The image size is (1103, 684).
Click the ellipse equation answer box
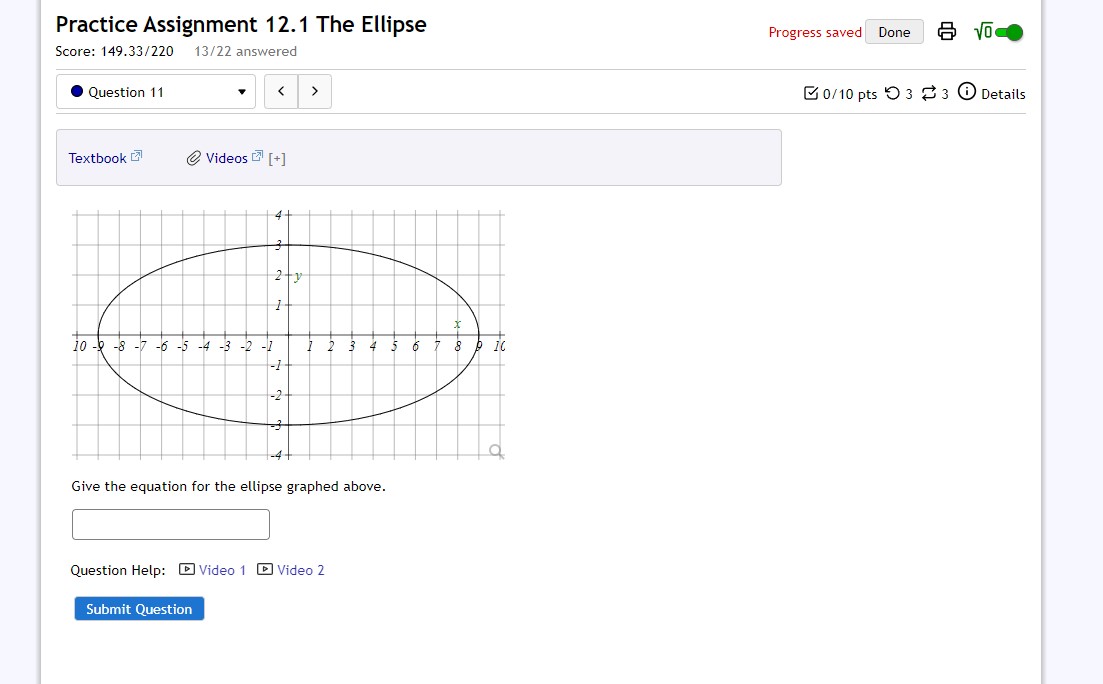point(170,523)
